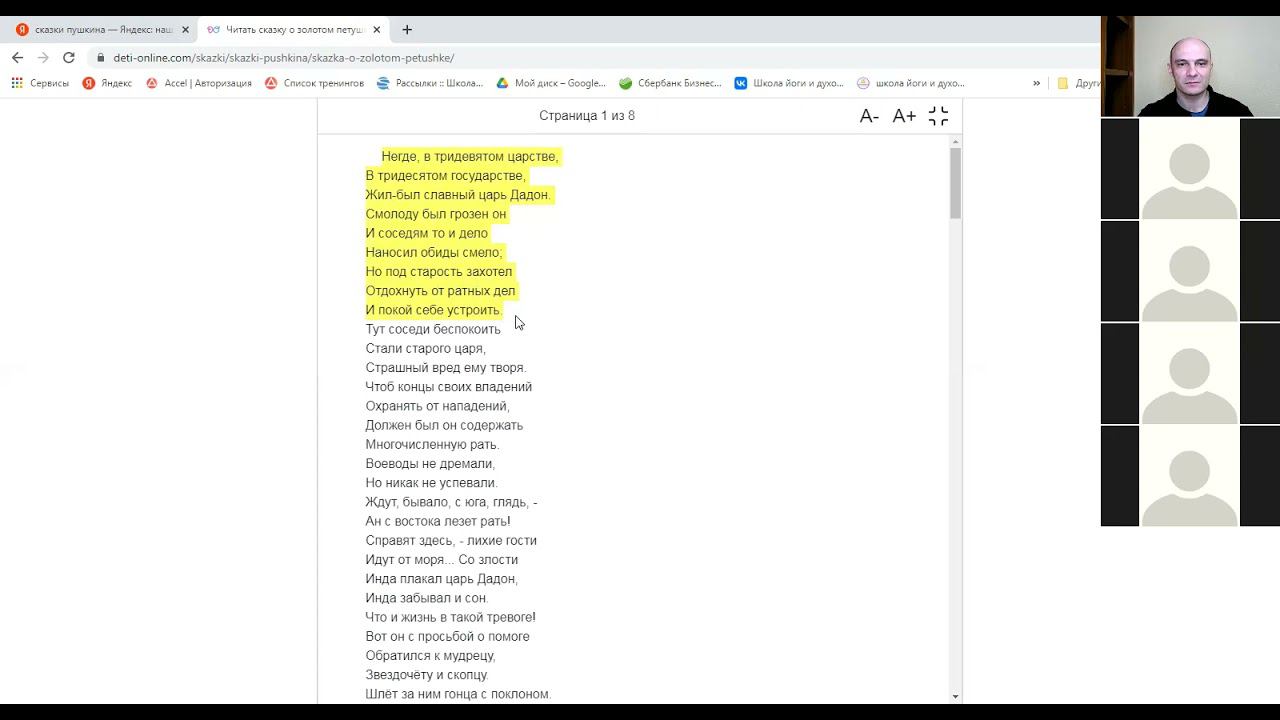This screenshot has height=720, width=1280.
Task: Reload the current page
Action: 69,58
